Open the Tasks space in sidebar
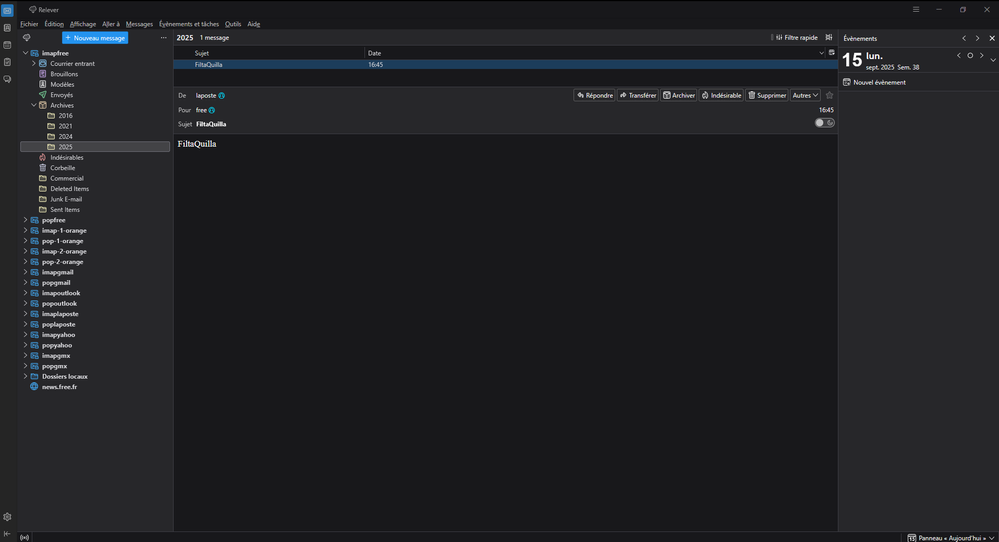 [7, 62]
